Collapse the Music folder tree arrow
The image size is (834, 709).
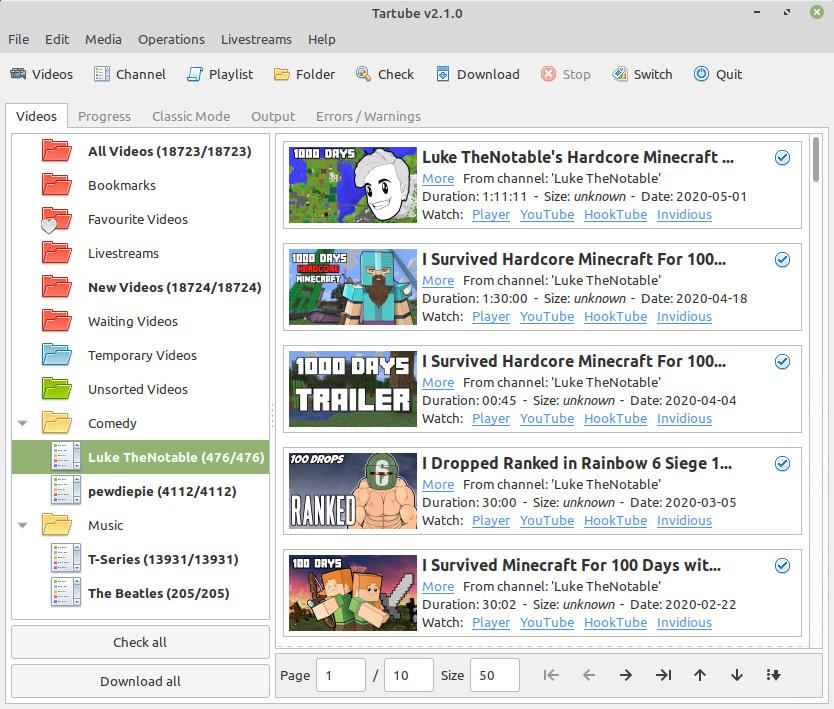22,526
